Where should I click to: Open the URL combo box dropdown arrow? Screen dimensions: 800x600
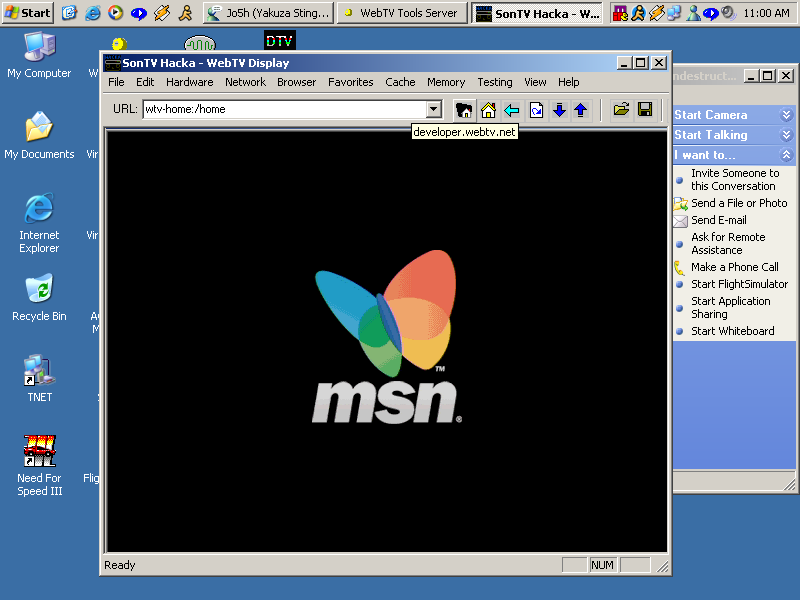pos(434,110)
